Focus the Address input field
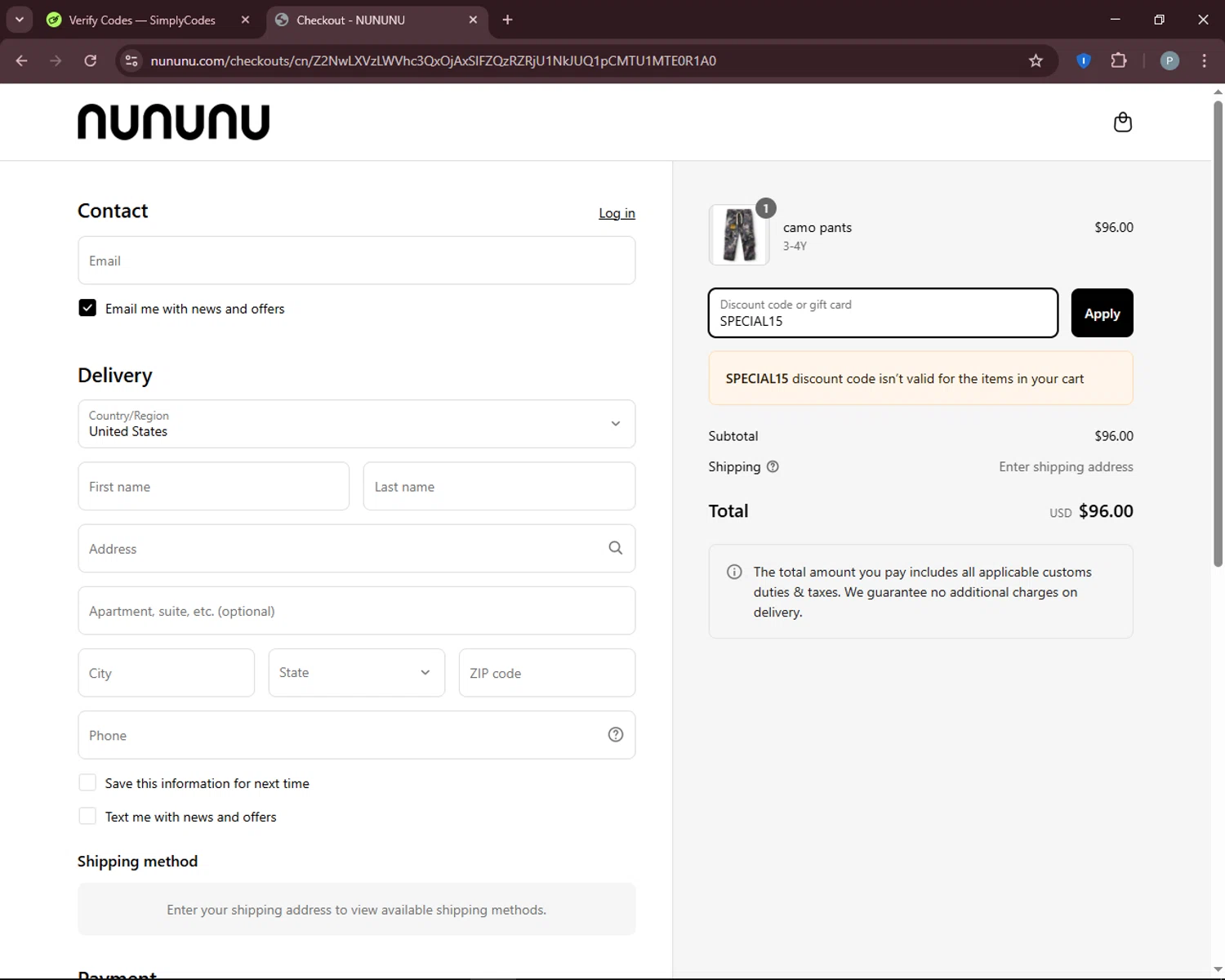This screenshot has height=980, width=1225. (357, 549)
